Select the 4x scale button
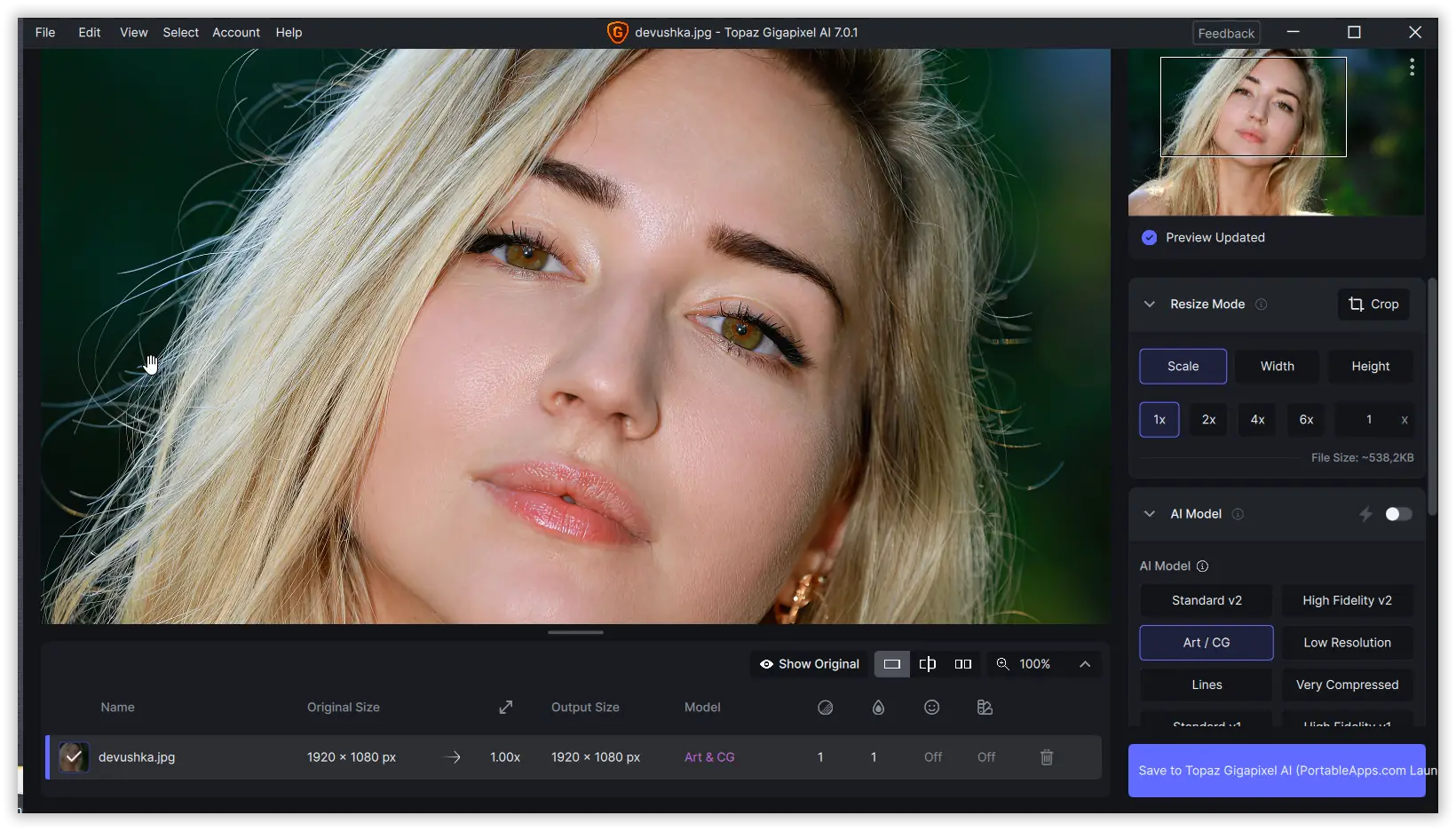 tap(1257, 420)
